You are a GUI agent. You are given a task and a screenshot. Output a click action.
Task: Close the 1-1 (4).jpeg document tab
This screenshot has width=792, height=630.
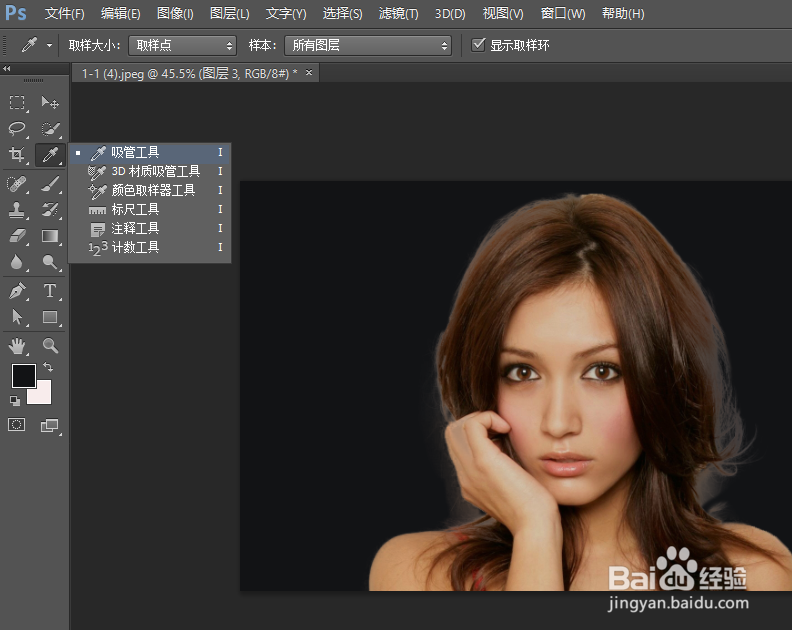(309, 73)
